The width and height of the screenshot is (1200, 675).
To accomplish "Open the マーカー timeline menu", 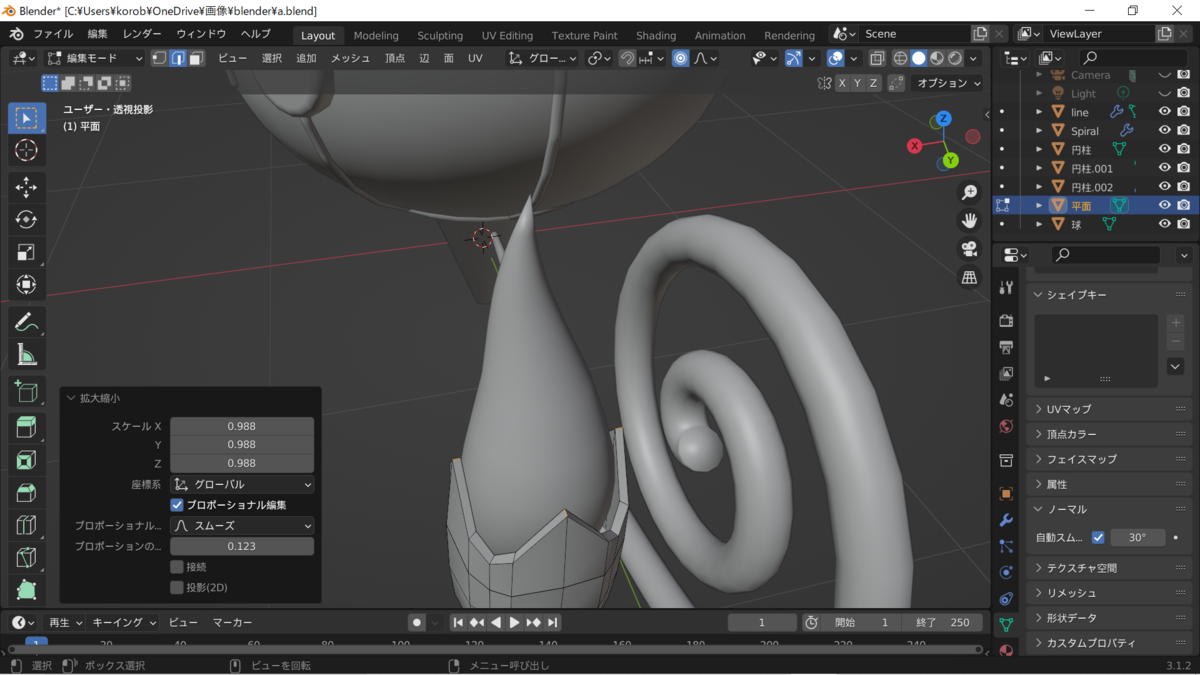I will pos(232,622).
